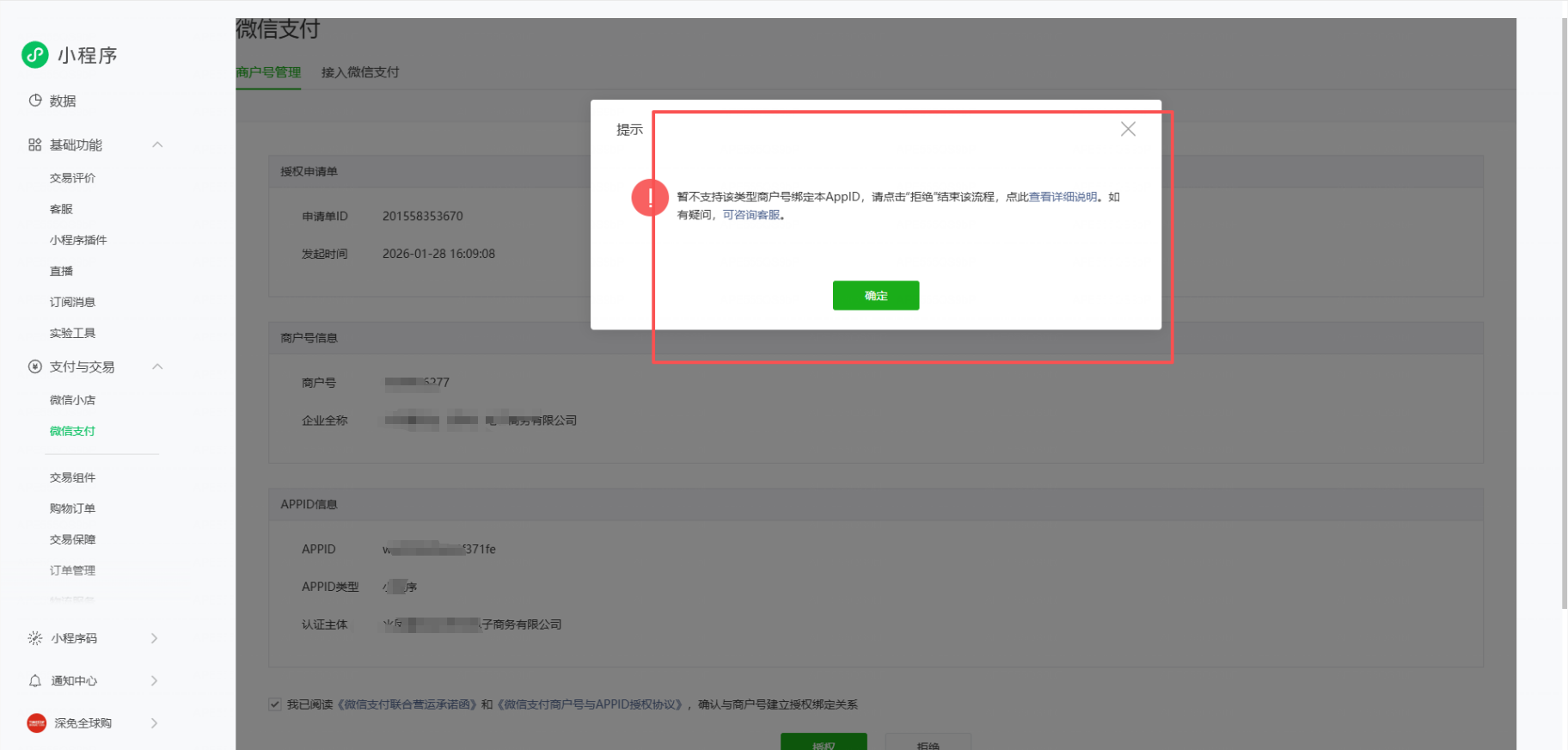Click the 拒绝 button

928,742
